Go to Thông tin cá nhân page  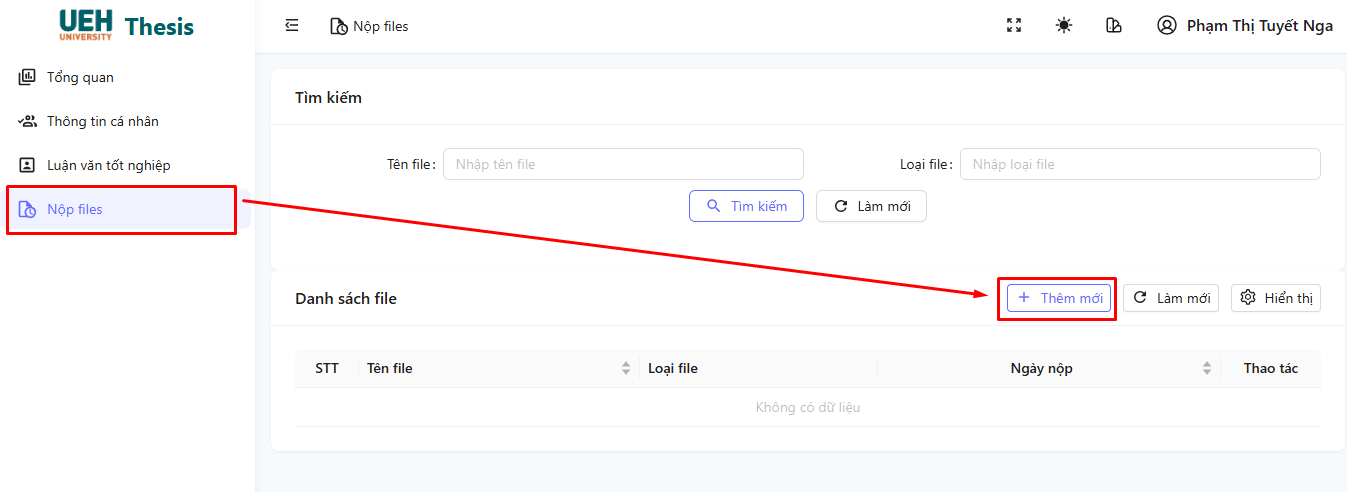click(x=102, y=121)
